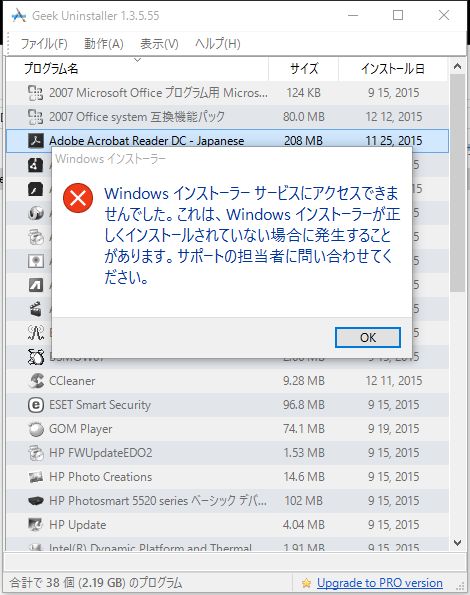
Task: Click the toolbar drag handle beside ファイル
Action: (8, 44)
